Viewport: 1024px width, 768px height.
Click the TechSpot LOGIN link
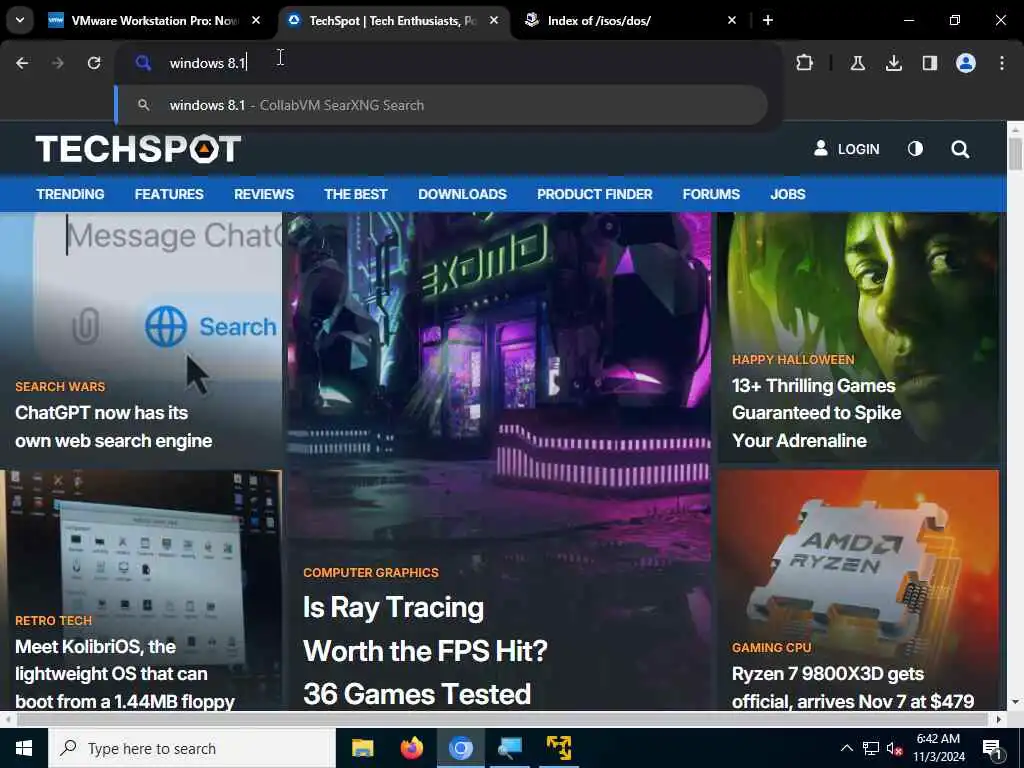[846, 149]
